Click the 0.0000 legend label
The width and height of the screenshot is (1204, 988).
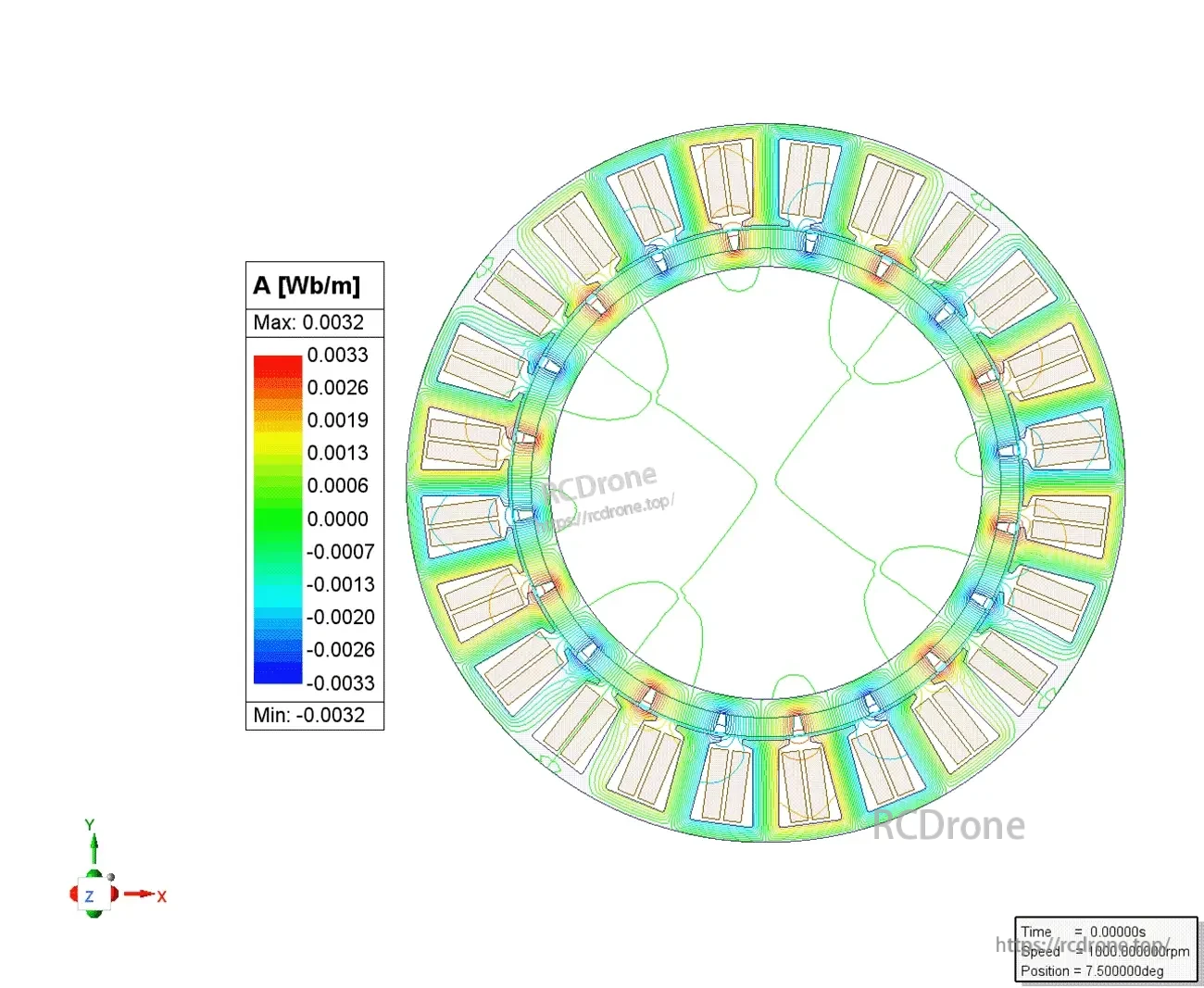coord(337,519)
